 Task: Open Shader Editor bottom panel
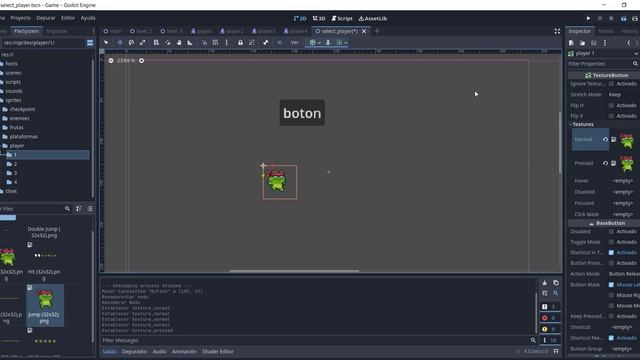point(218,351)
